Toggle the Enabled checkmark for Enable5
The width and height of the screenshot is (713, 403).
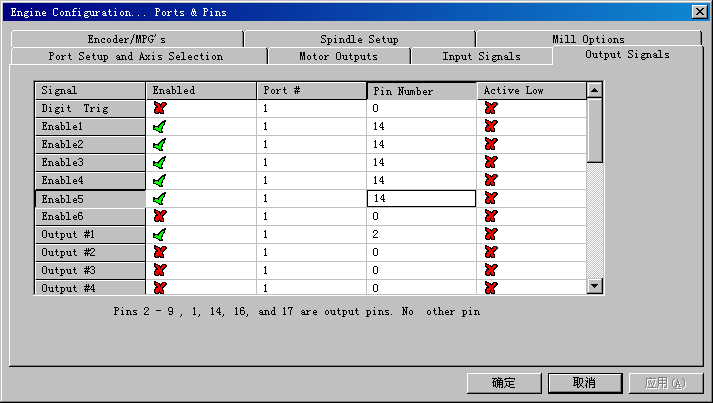click(160, 198)
